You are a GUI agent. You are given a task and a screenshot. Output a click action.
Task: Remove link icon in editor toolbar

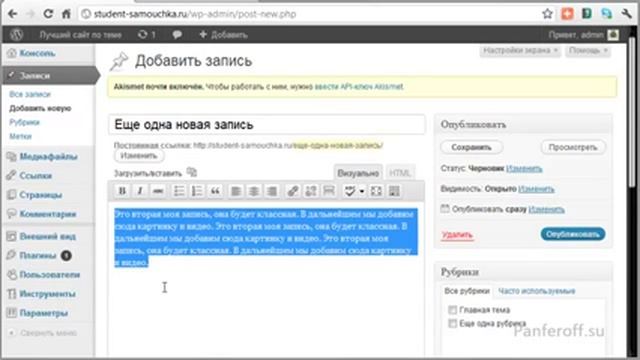[311, 191]
